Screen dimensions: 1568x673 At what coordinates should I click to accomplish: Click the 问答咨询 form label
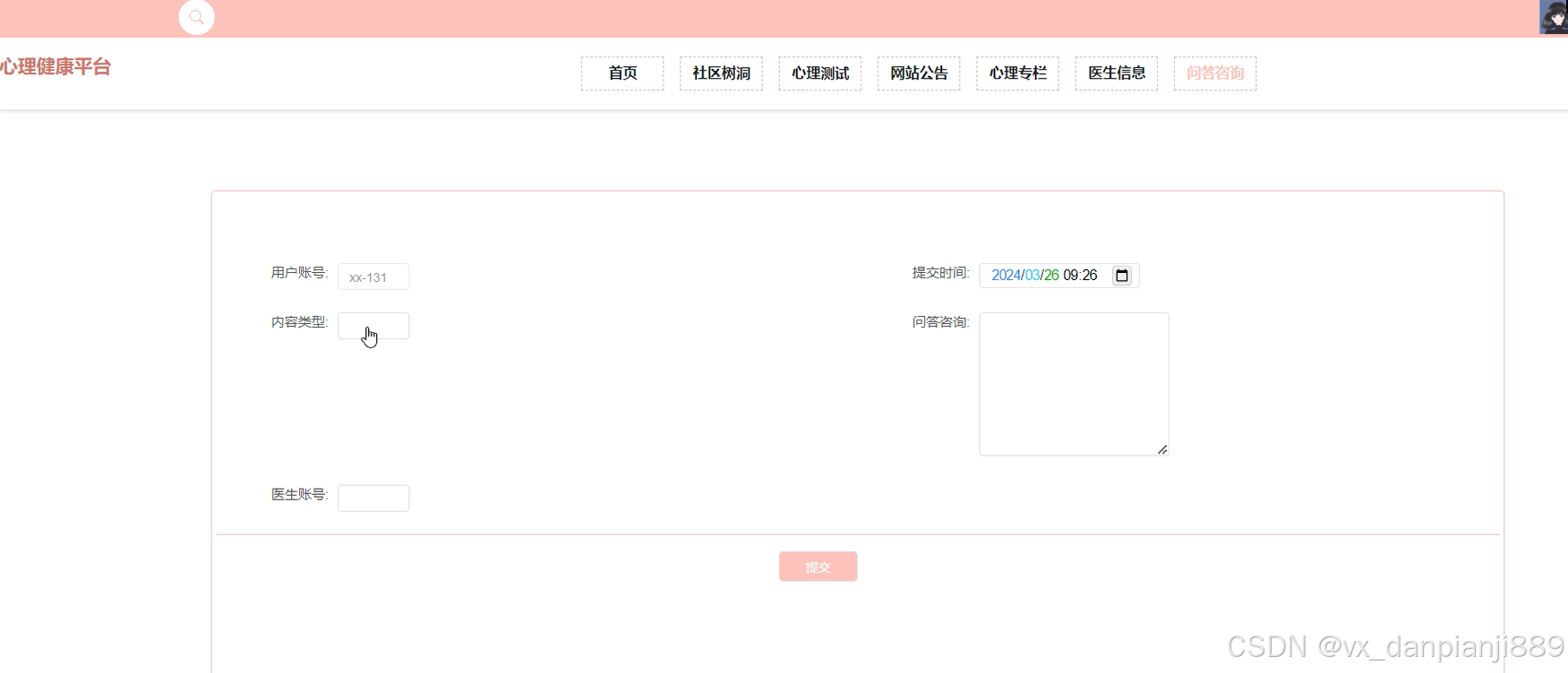click(940, 321)
